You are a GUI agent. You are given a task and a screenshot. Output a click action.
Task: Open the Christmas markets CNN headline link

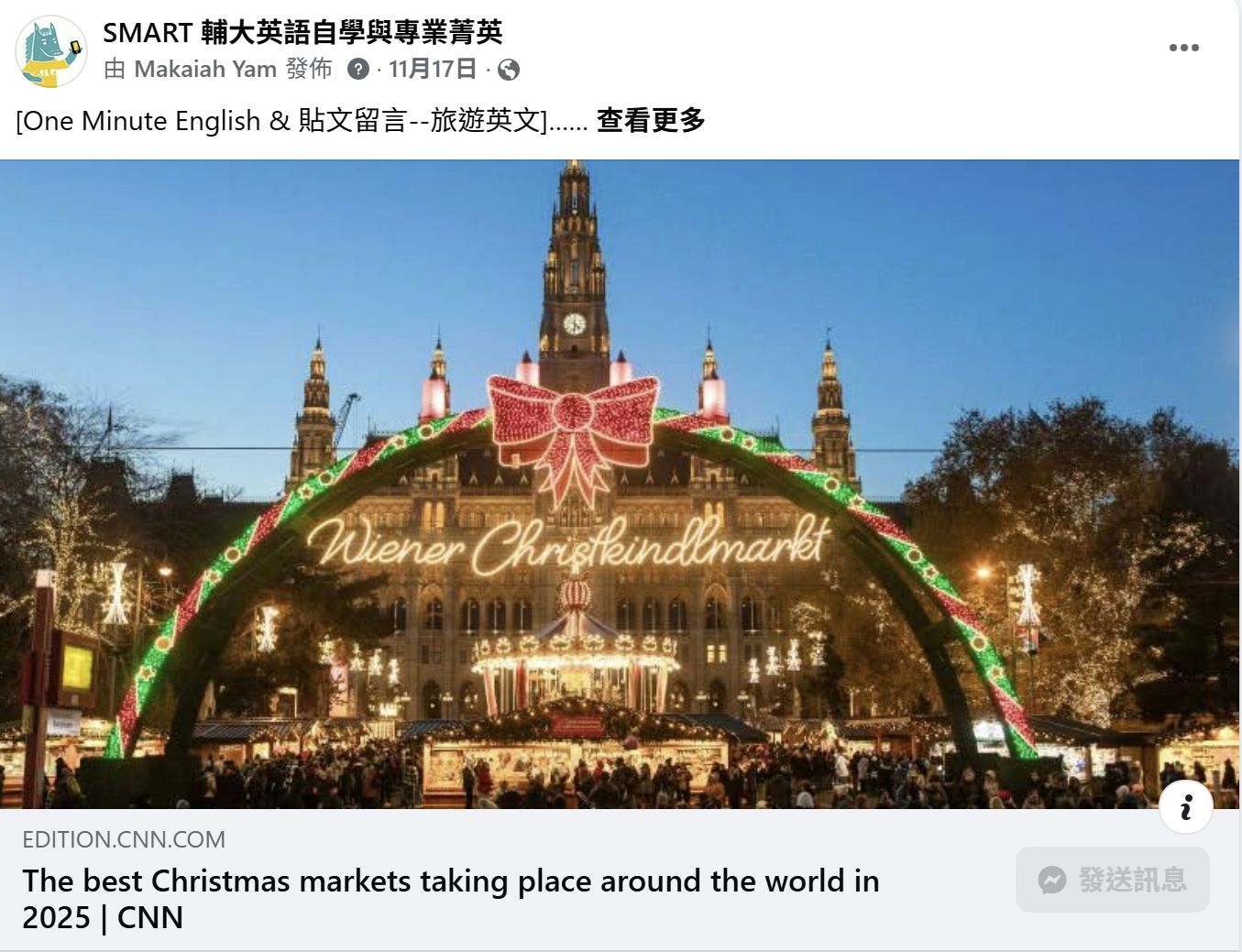(x=450, y=899)
